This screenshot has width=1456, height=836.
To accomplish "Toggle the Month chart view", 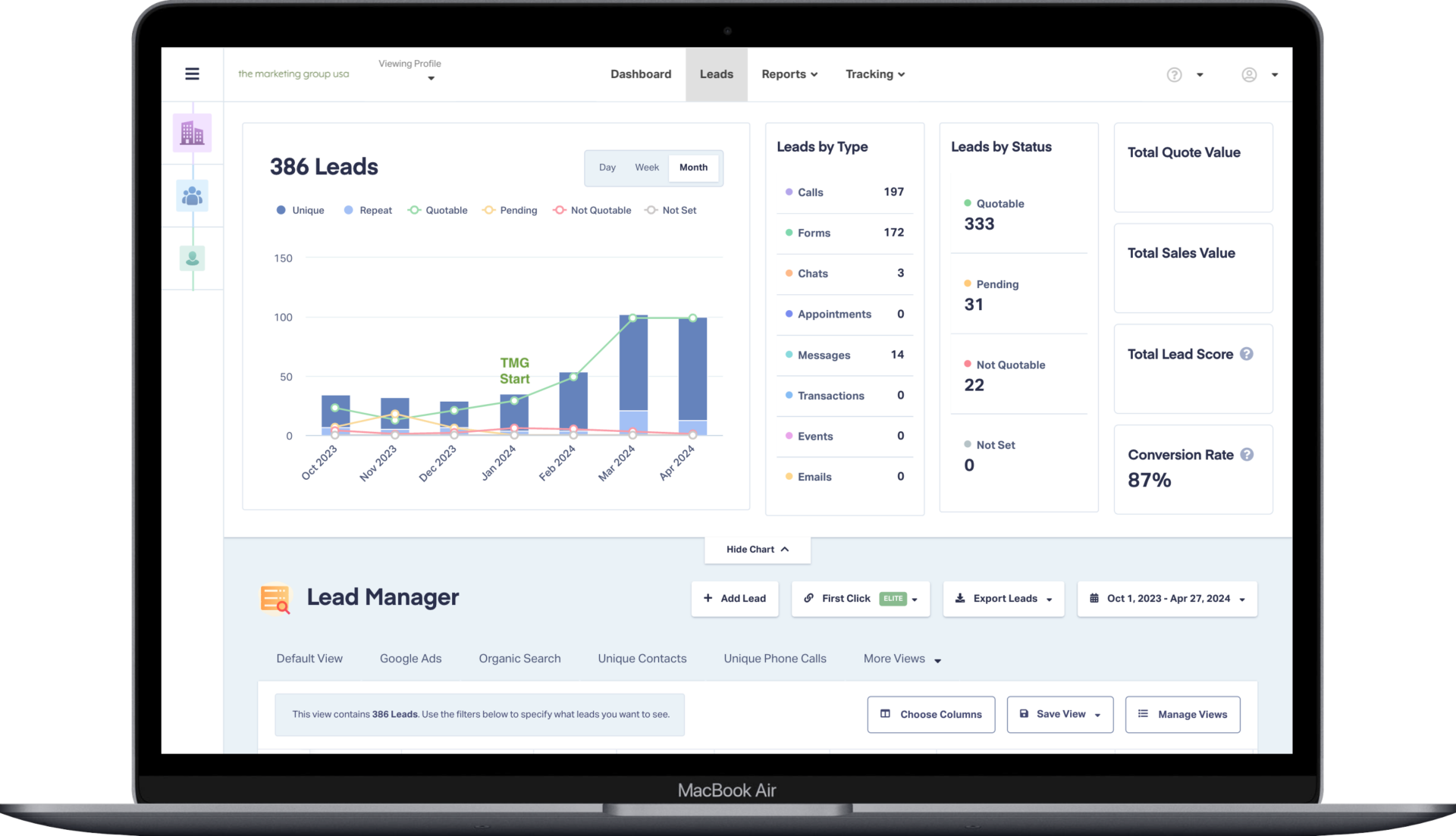I will (x=693, y=168).
